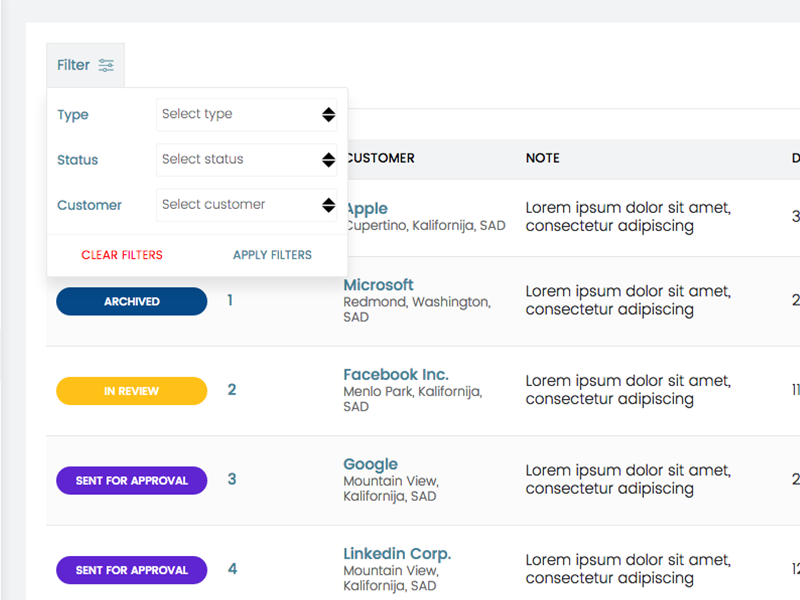Click the Customer column header

point(380,158)
